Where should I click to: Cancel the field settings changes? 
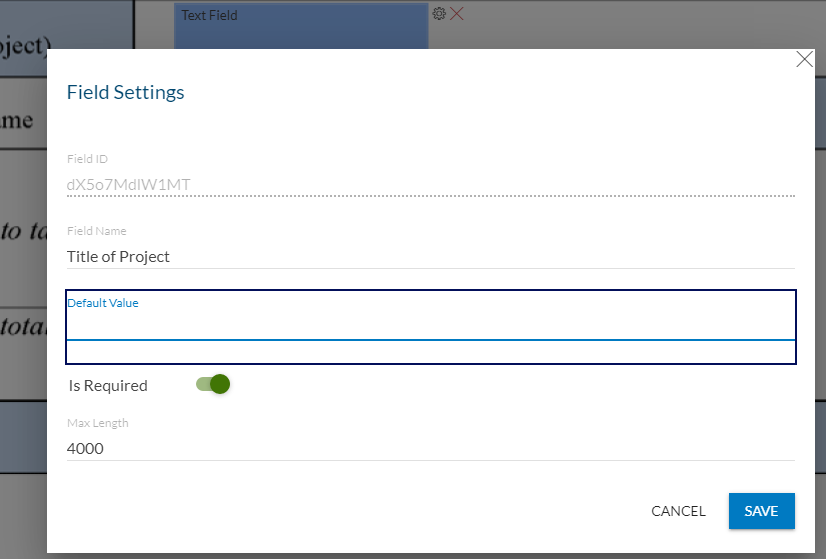click(x=678, y=511)
